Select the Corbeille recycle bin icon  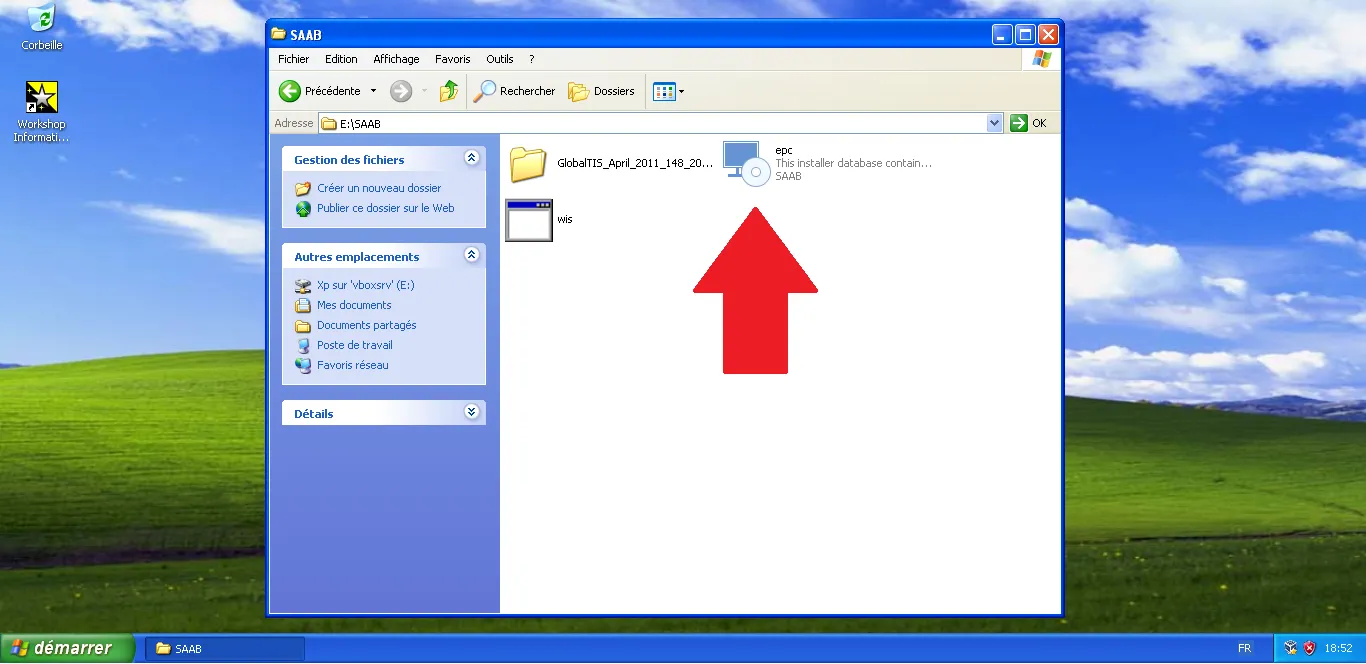(x=42, y=19)
